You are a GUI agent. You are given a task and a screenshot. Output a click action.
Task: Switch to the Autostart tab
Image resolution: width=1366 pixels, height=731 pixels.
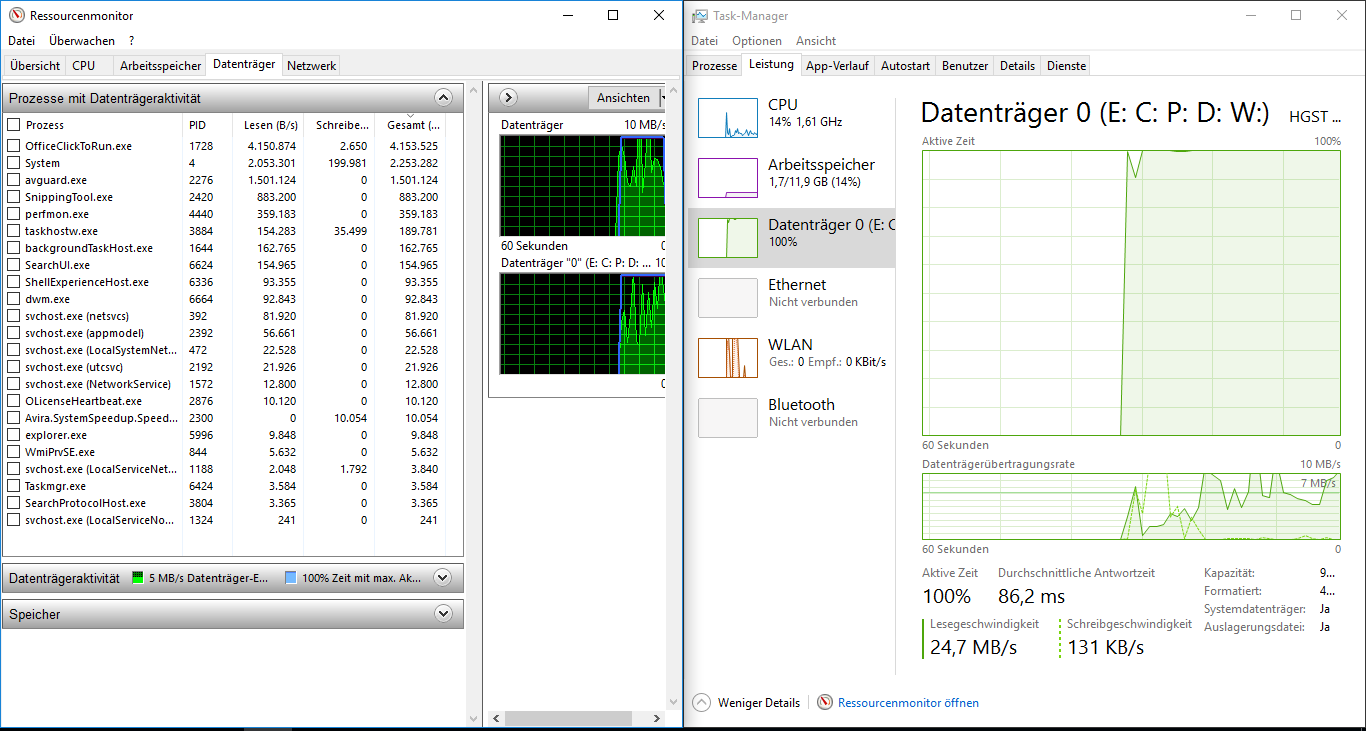click(905, 65)
